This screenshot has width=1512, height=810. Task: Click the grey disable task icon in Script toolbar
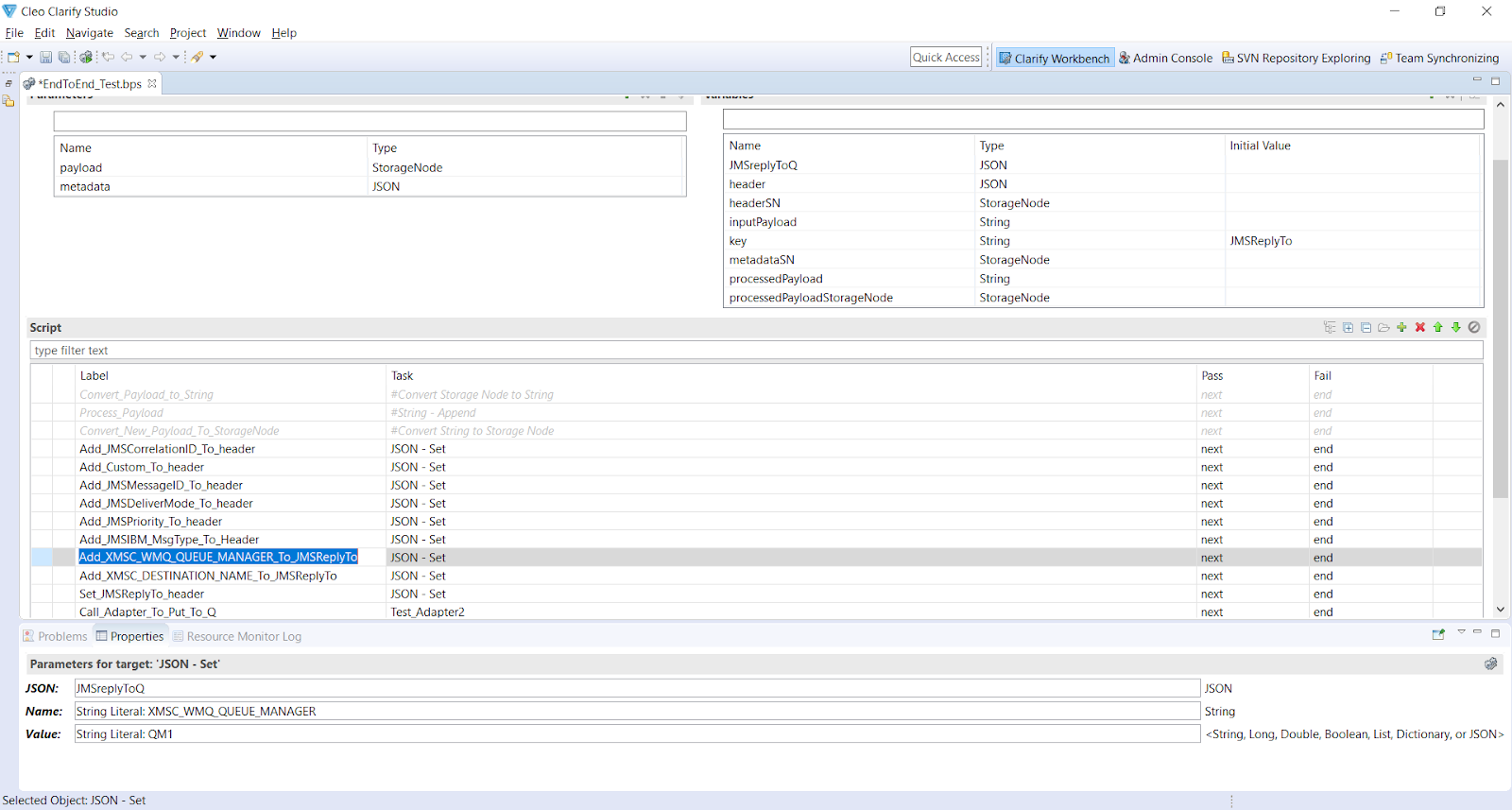1473,327
